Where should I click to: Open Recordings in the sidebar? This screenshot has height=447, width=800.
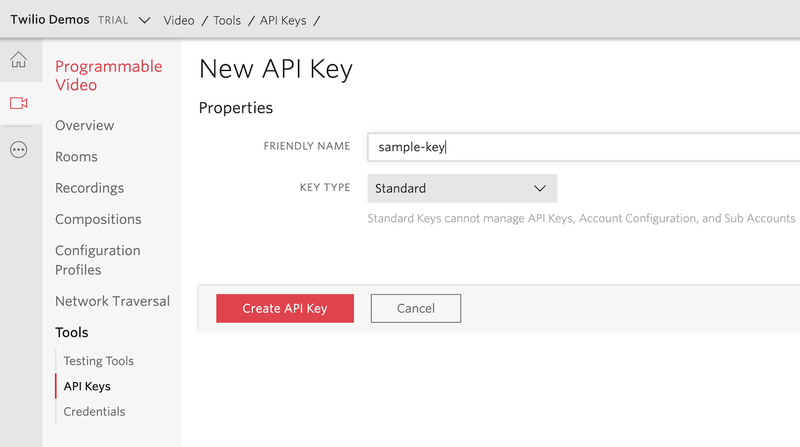pos(89,188)
